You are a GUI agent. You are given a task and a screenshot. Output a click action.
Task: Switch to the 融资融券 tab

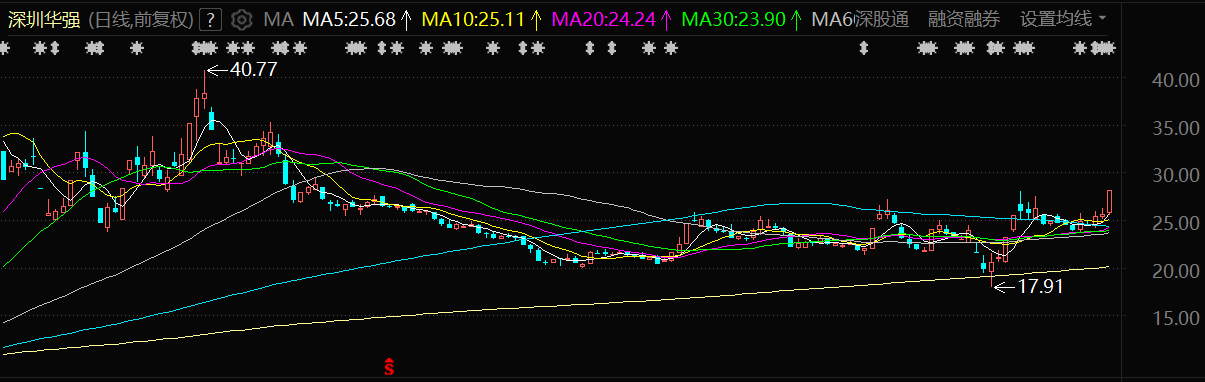click(964, 19)
